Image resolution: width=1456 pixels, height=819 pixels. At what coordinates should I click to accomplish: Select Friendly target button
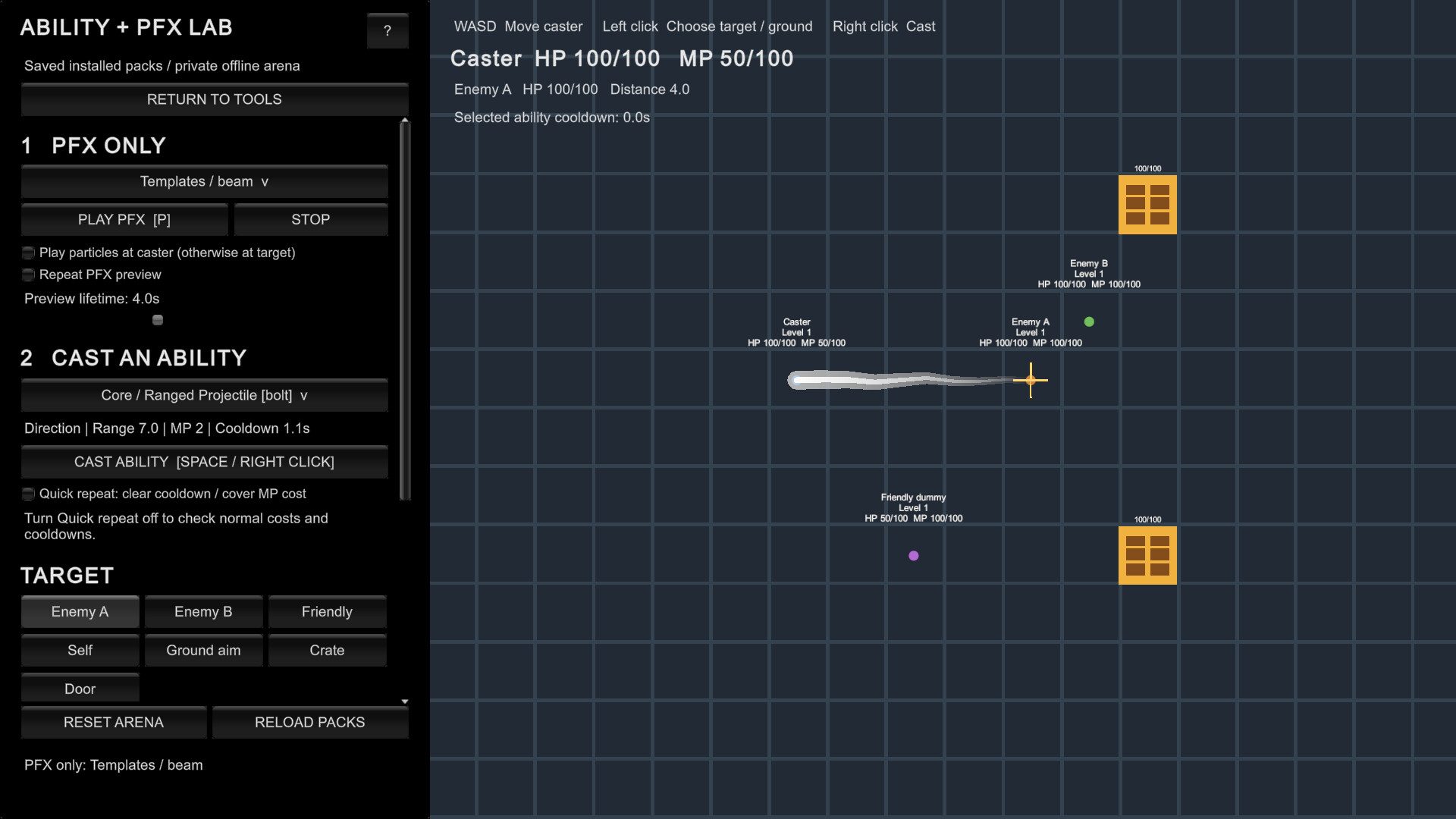click(x=327, y=612)
